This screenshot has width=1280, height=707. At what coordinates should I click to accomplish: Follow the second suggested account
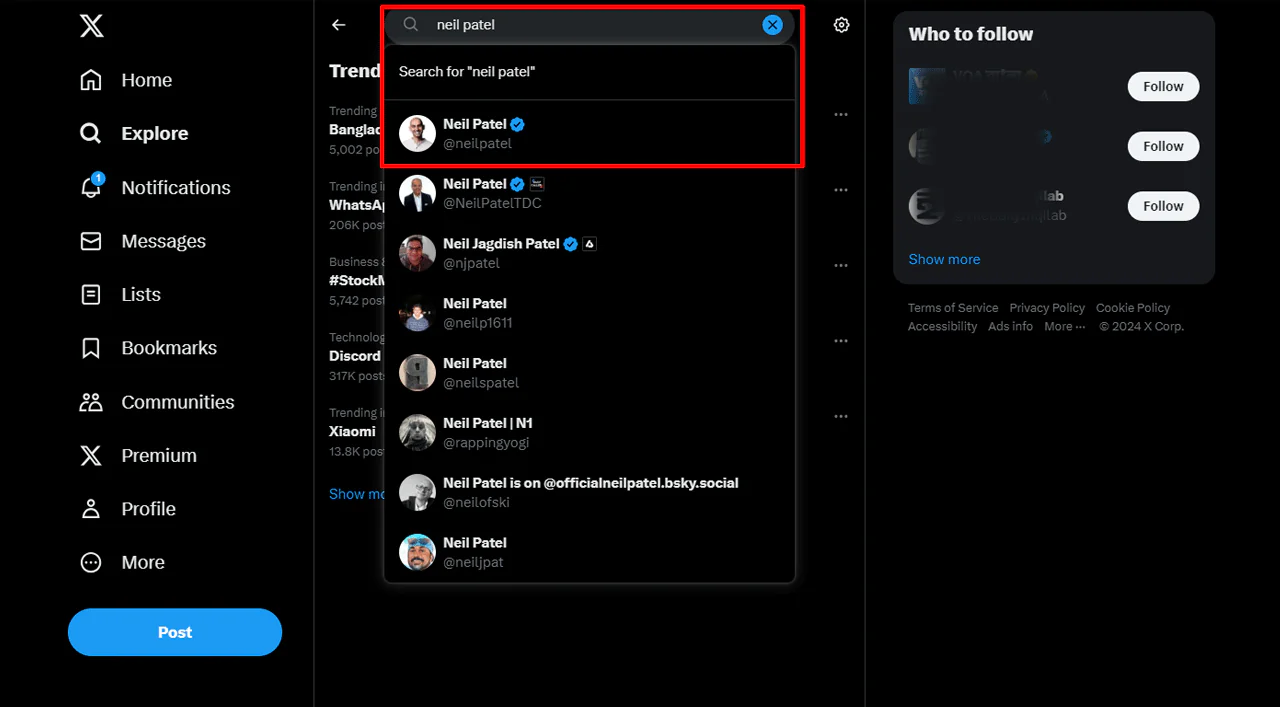(x=1163, y=146)
